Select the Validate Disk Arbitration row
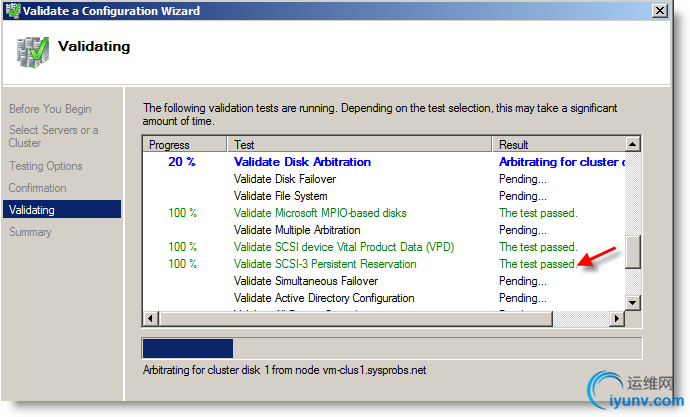690x417 pixels. [302, 162]
